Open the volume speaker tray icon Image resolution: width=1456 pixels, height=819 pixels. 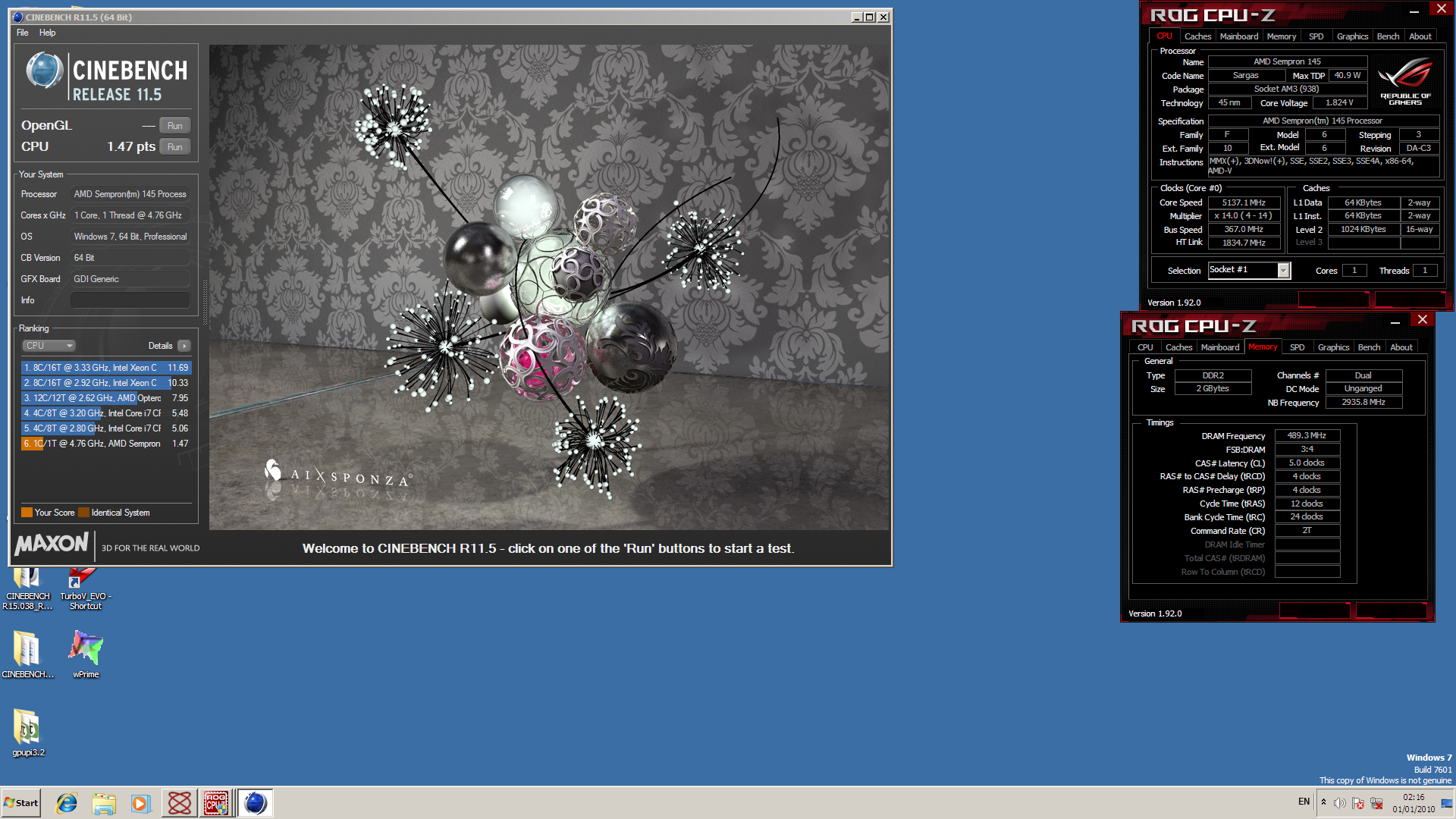pyautogui.click(x=1340, y=803)
